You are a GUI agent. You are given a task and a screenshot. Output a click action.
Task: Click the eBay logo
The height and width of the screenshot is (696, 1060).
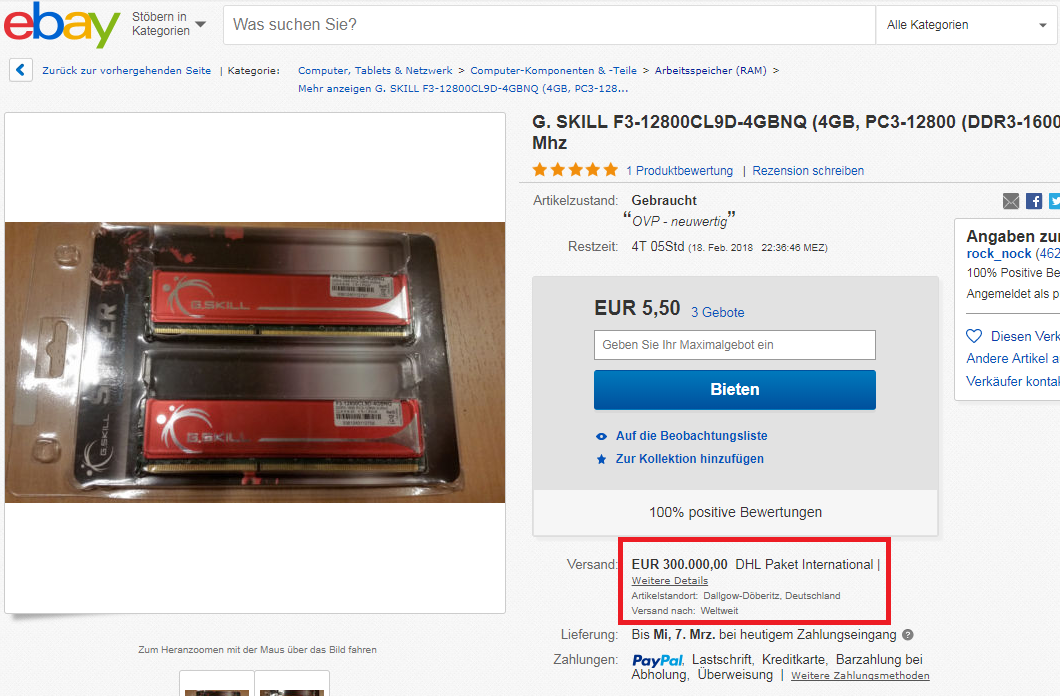(62, 25)
